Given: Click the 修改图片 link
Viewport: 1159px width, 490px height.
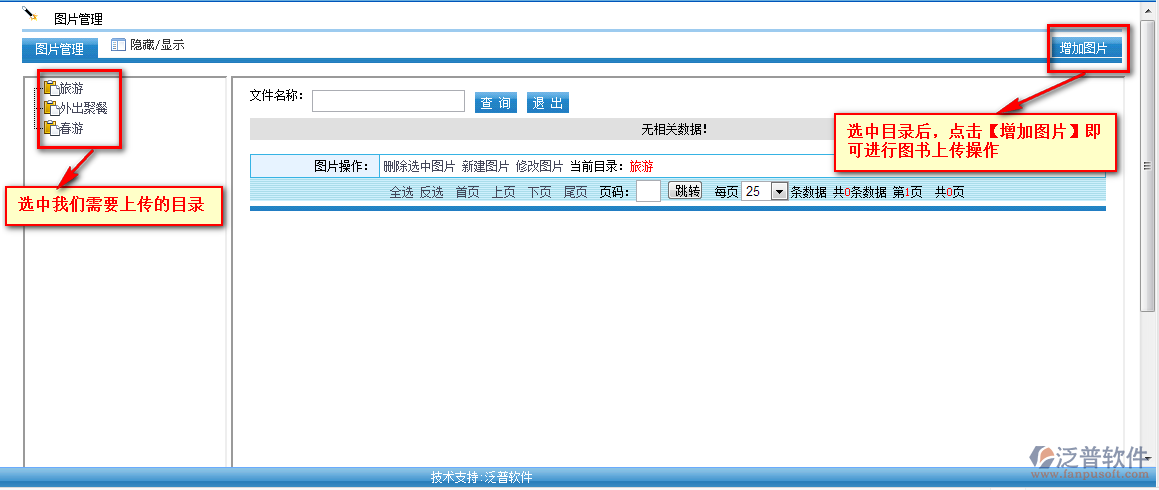Looking at the screenshot, I should tap(539, 166).
